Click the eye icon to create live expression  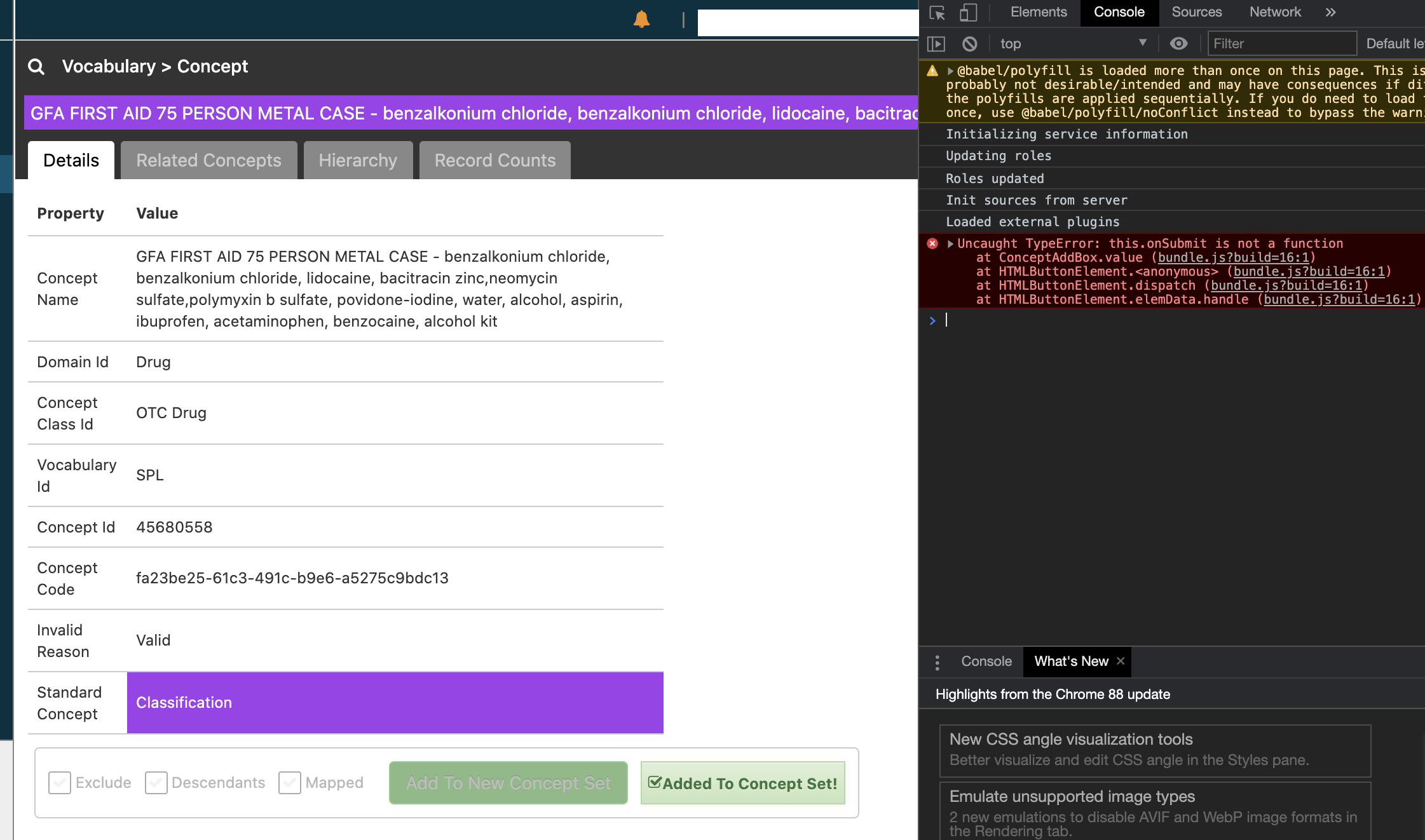[x=1179, y=43]
